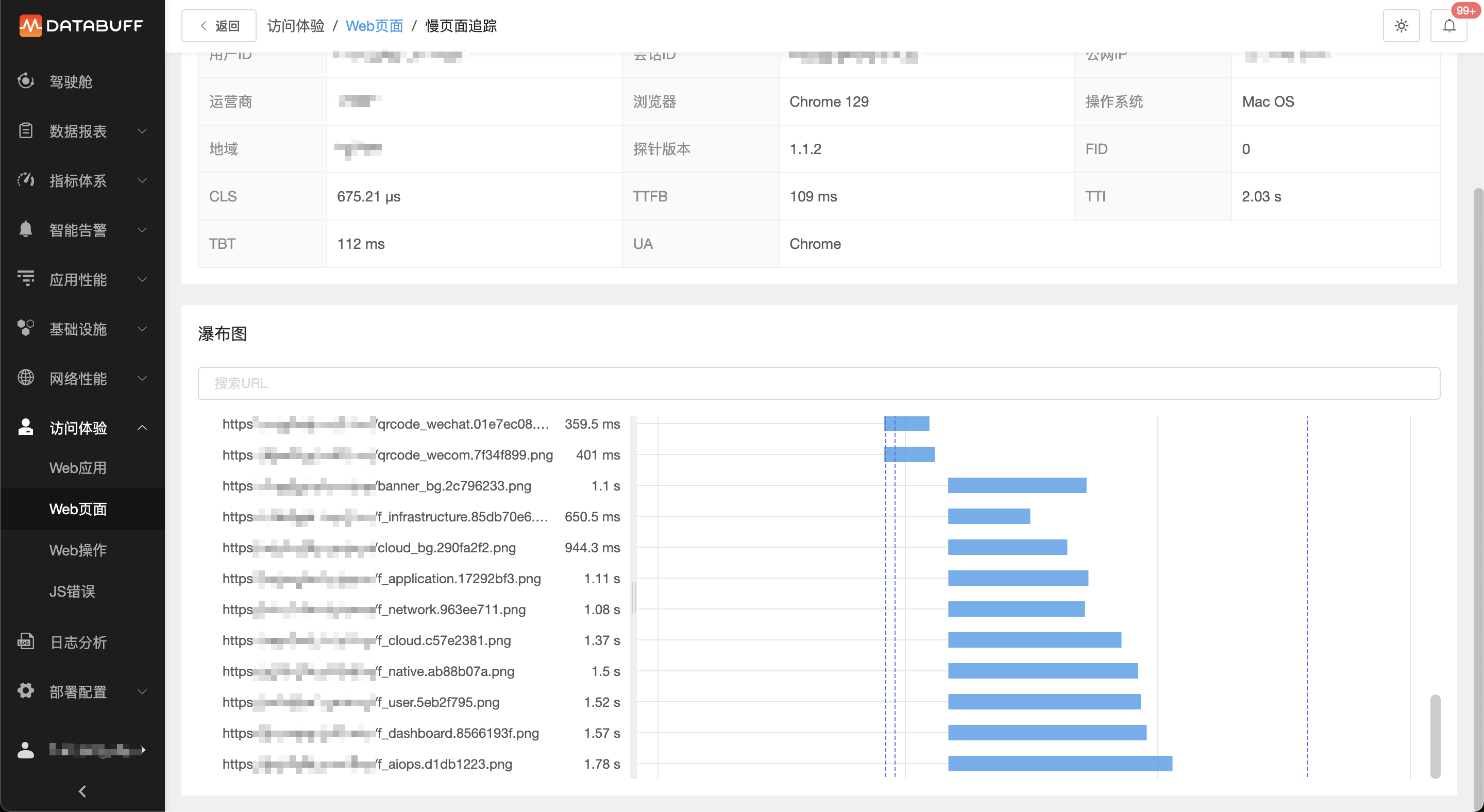Click the waterfall column splitter handle
This screenshot has width=1484, height=812.
tap(633, 597)
